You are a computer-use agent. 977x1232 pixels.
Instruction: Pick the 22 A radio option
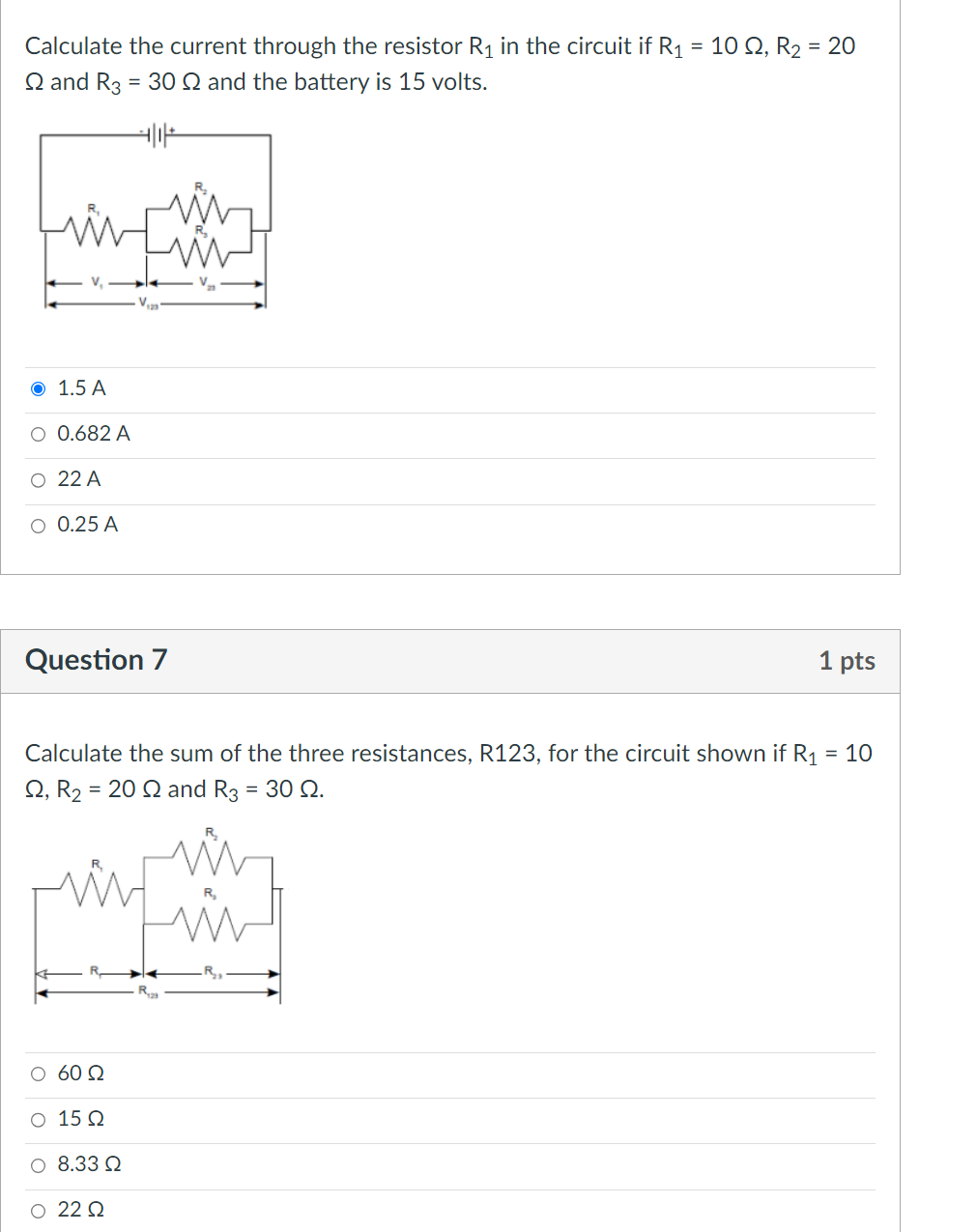39,479
